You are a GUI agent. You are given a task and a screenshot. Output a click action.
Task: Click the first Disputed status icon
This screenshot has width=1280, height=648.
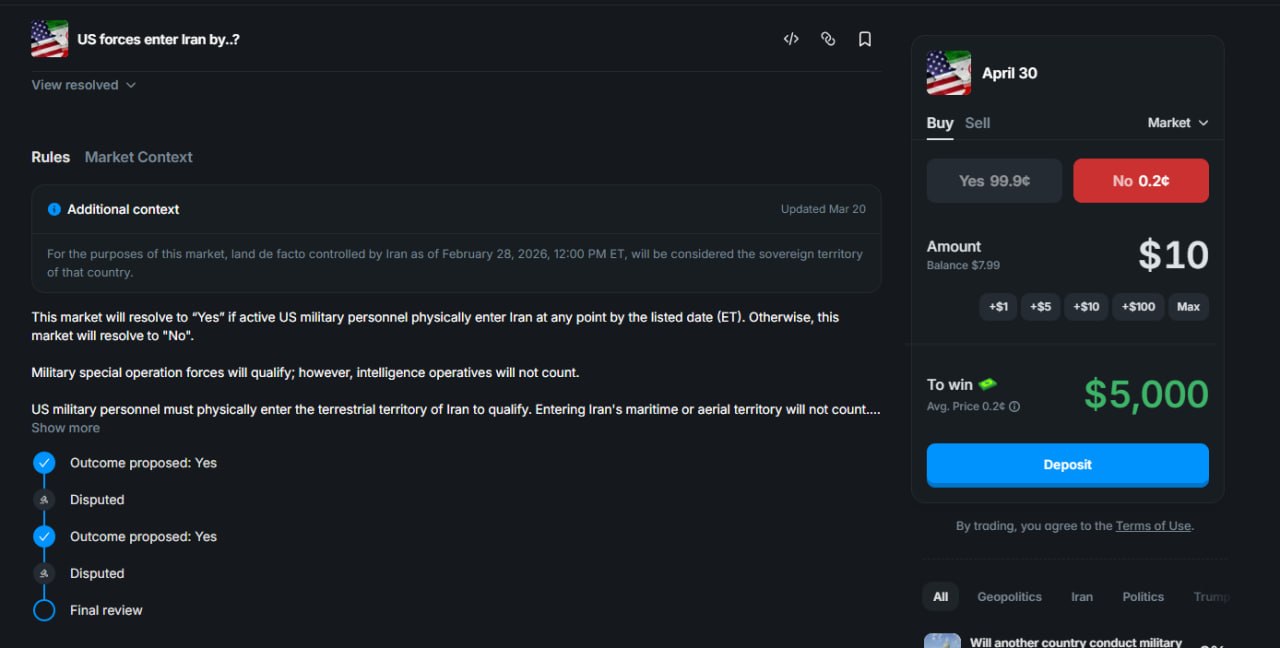(x=44, y=500)
